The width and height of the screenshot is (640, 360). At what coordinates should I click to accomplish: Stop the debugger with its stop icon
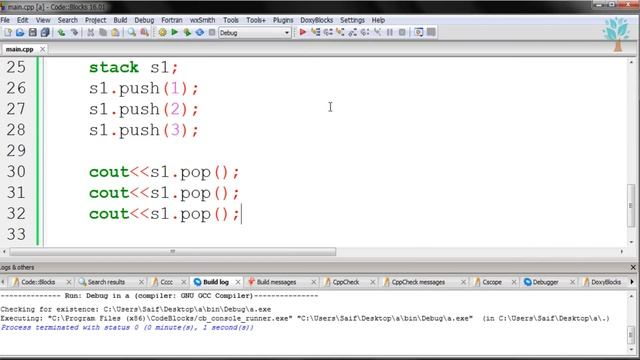pos(402,32)
